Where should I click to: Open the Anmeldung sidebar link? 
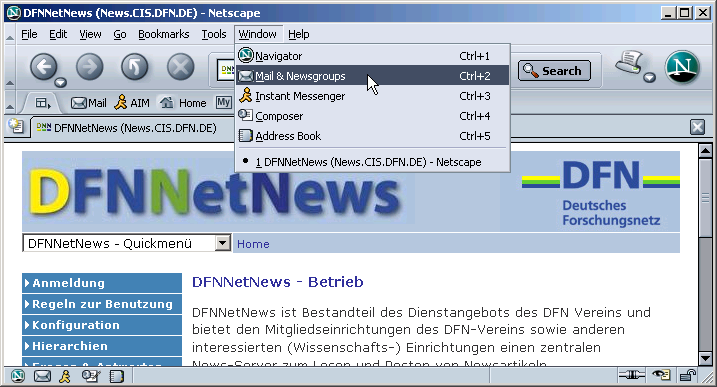pos(102,283)
